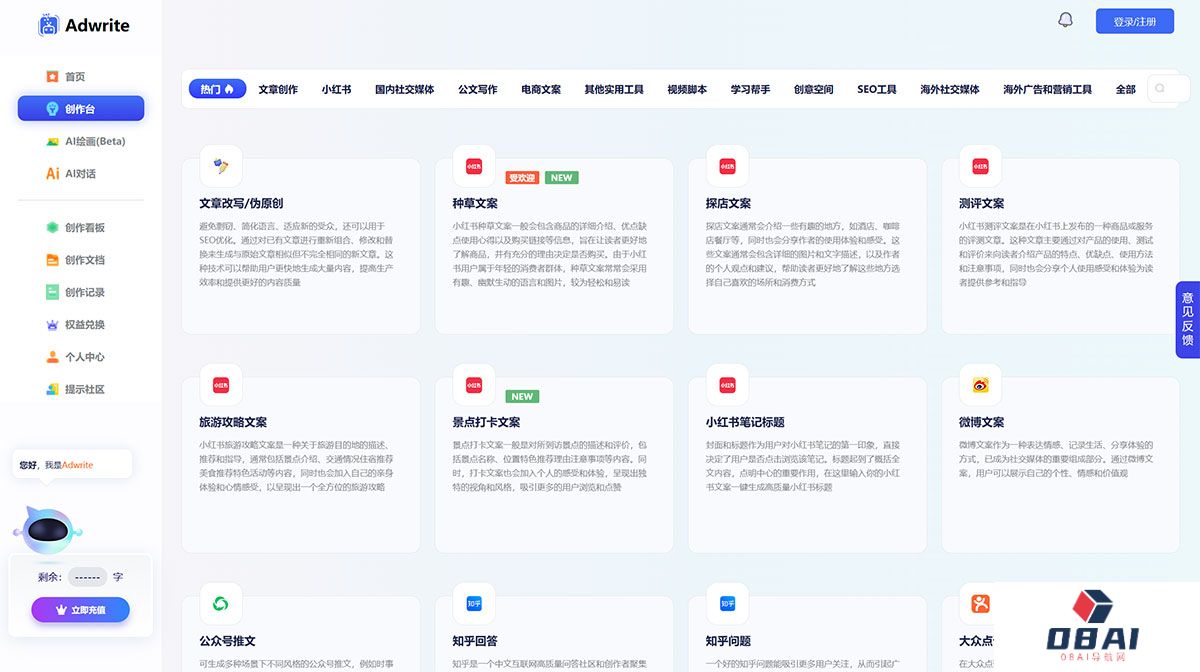Open the 种草文案 card title
Image resolution: width=1200 pixels, height=672 pixels.
point(475,204)
